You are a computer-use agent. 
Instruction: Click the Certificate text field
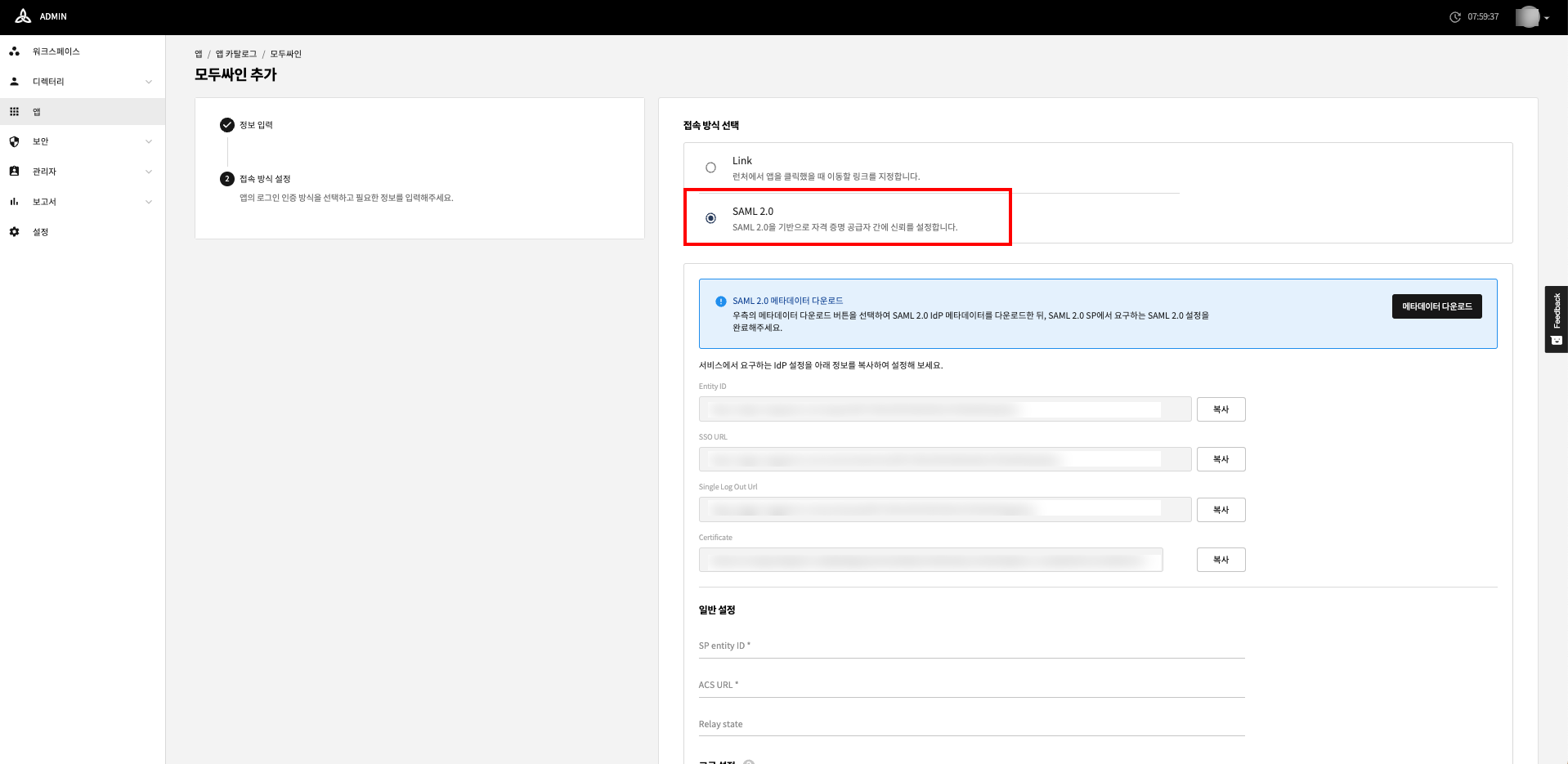(x=930, y=560)
